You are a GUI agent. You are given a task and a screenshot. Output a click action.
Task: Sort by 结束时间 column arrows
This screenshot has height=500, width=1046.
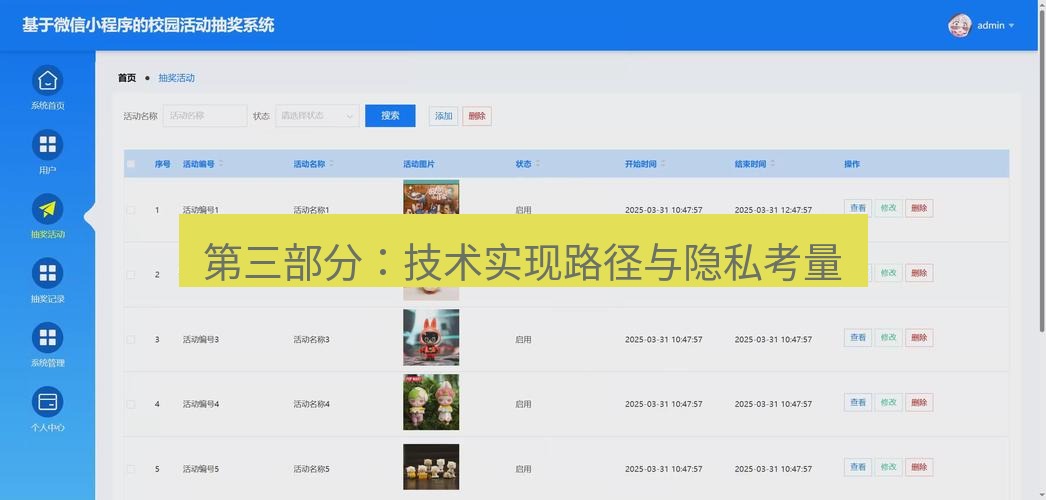772,164
